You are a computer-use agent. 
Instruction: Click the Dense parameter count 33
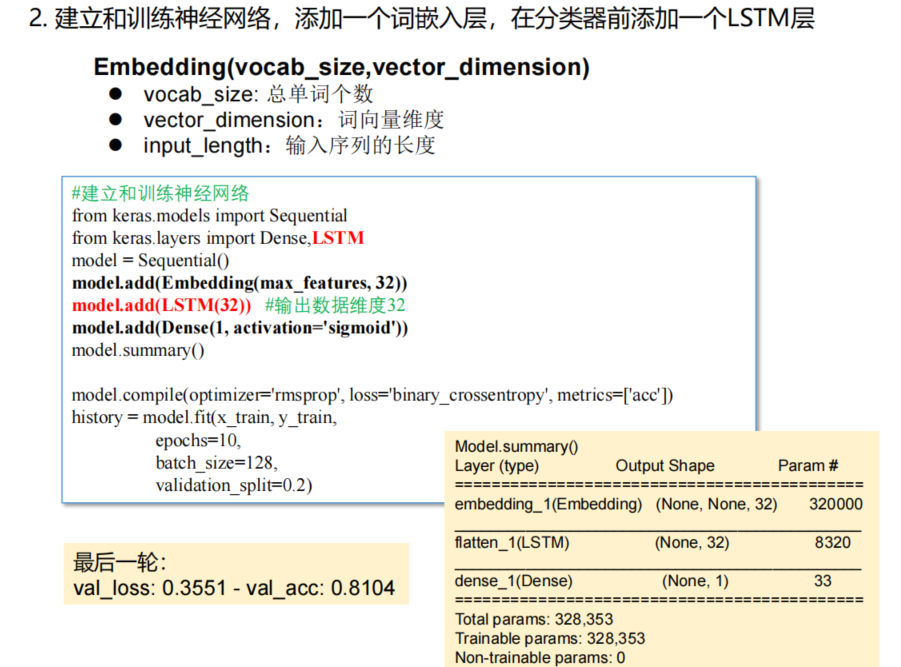(x=823, y=581)
